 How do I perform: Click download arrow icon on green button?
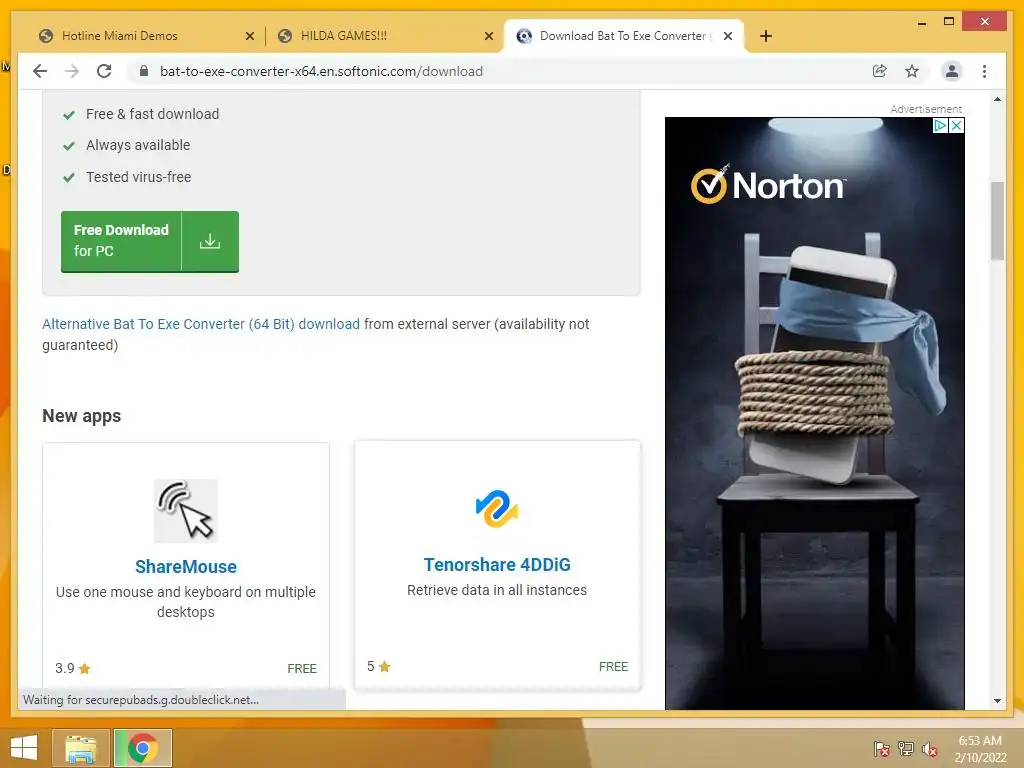coord(210,241)
